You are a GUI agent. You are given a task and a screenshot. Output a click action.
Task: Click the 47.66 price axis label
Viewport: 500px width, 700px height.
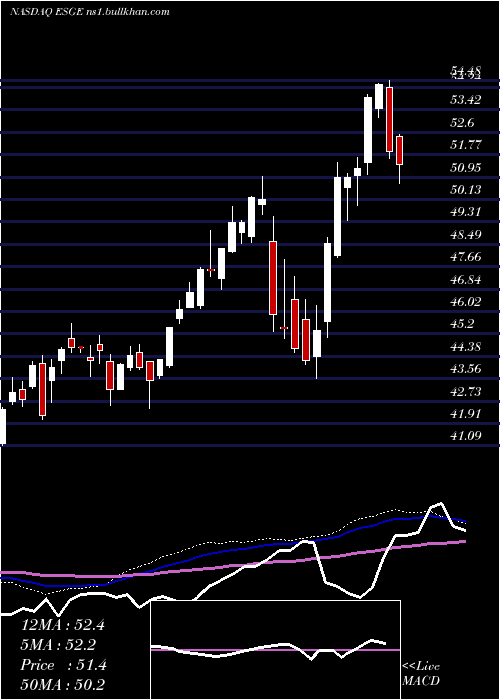coord(466,257)
